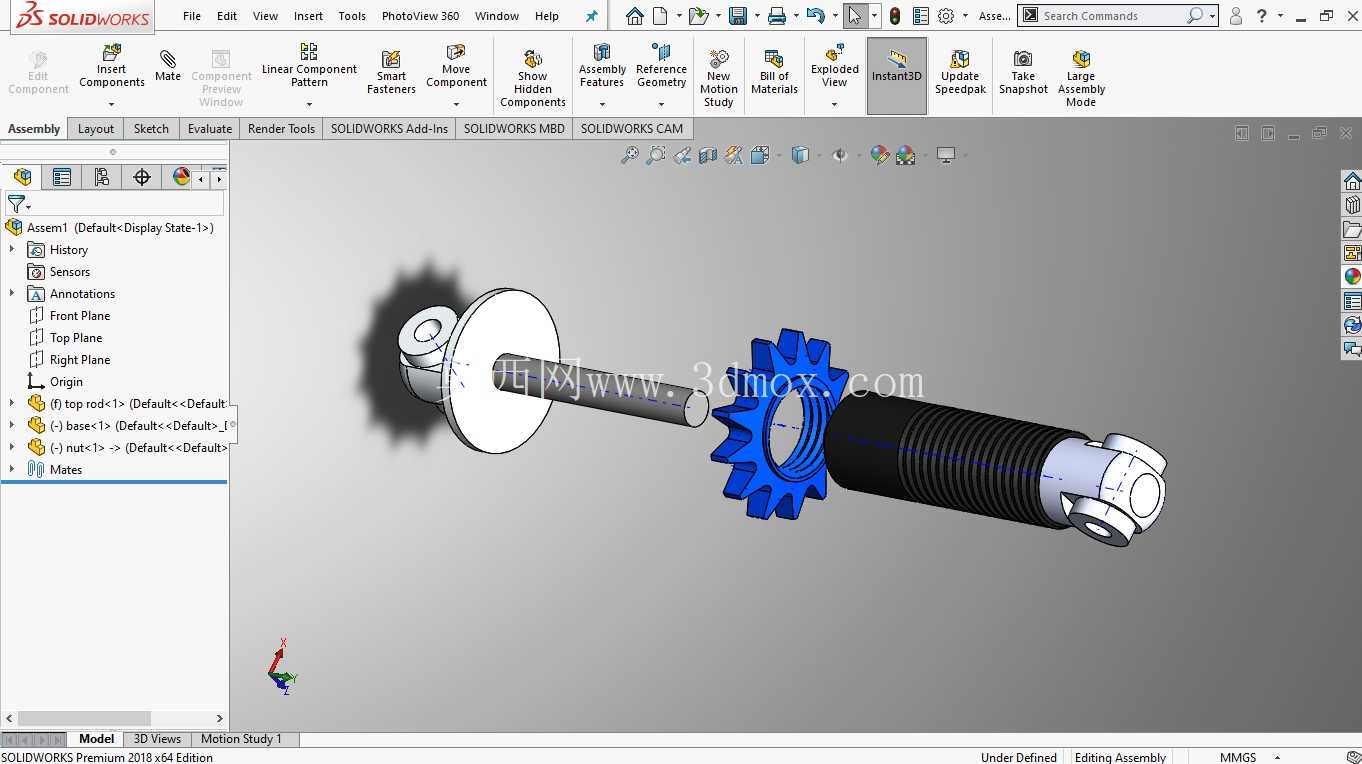
Task: Open the Move Component dropdown arrow
Action: (x=456, y=104)
